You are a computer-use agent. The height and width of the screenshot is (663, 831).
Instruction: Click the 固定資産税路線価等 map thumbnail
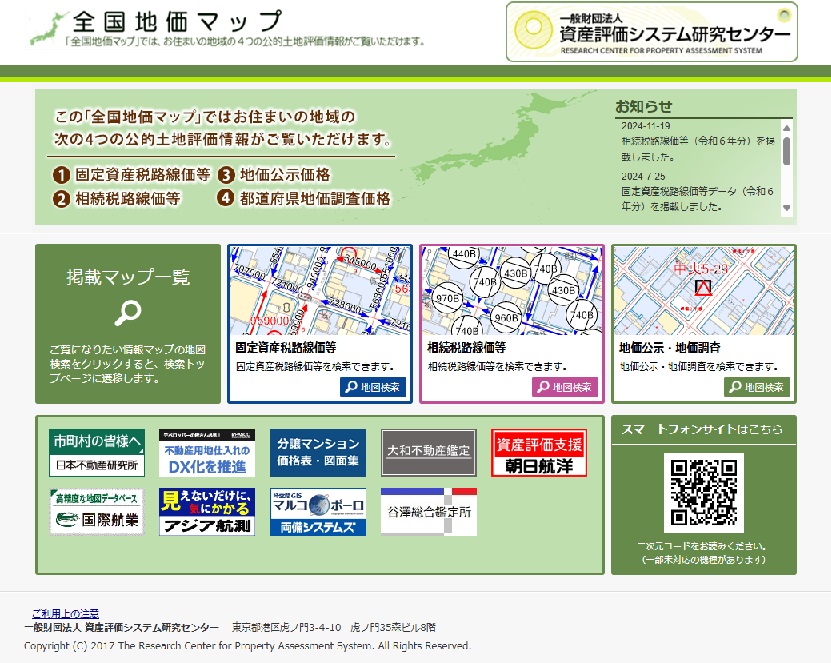pos(318,290)
